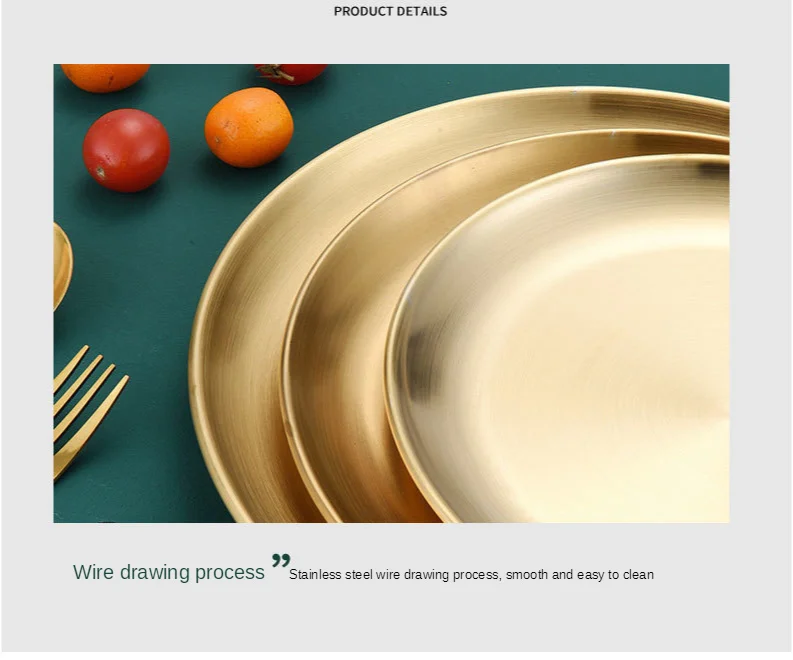Click the Wire drawing process title

pos(168,572)
